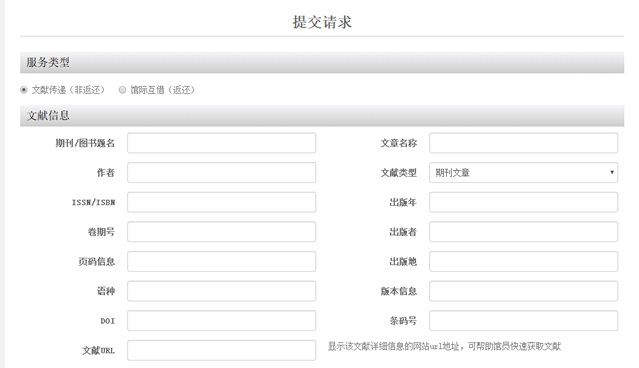
Task: Select 文献传递（非返还） radio button
Action: [x=24, y=90]
